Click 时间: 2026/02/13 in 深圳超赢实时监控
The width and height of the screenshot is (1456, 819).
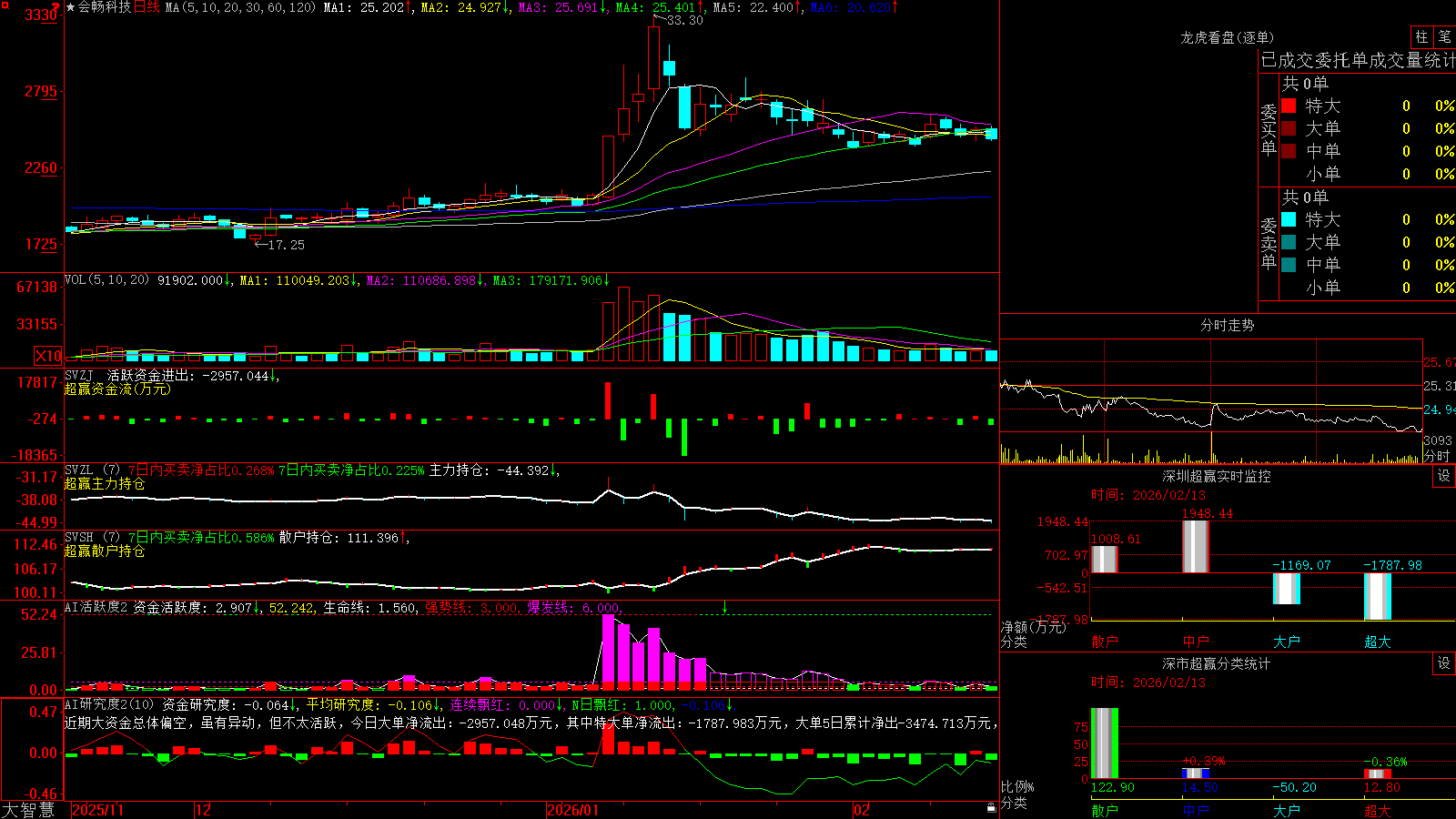coord(1148,495)
